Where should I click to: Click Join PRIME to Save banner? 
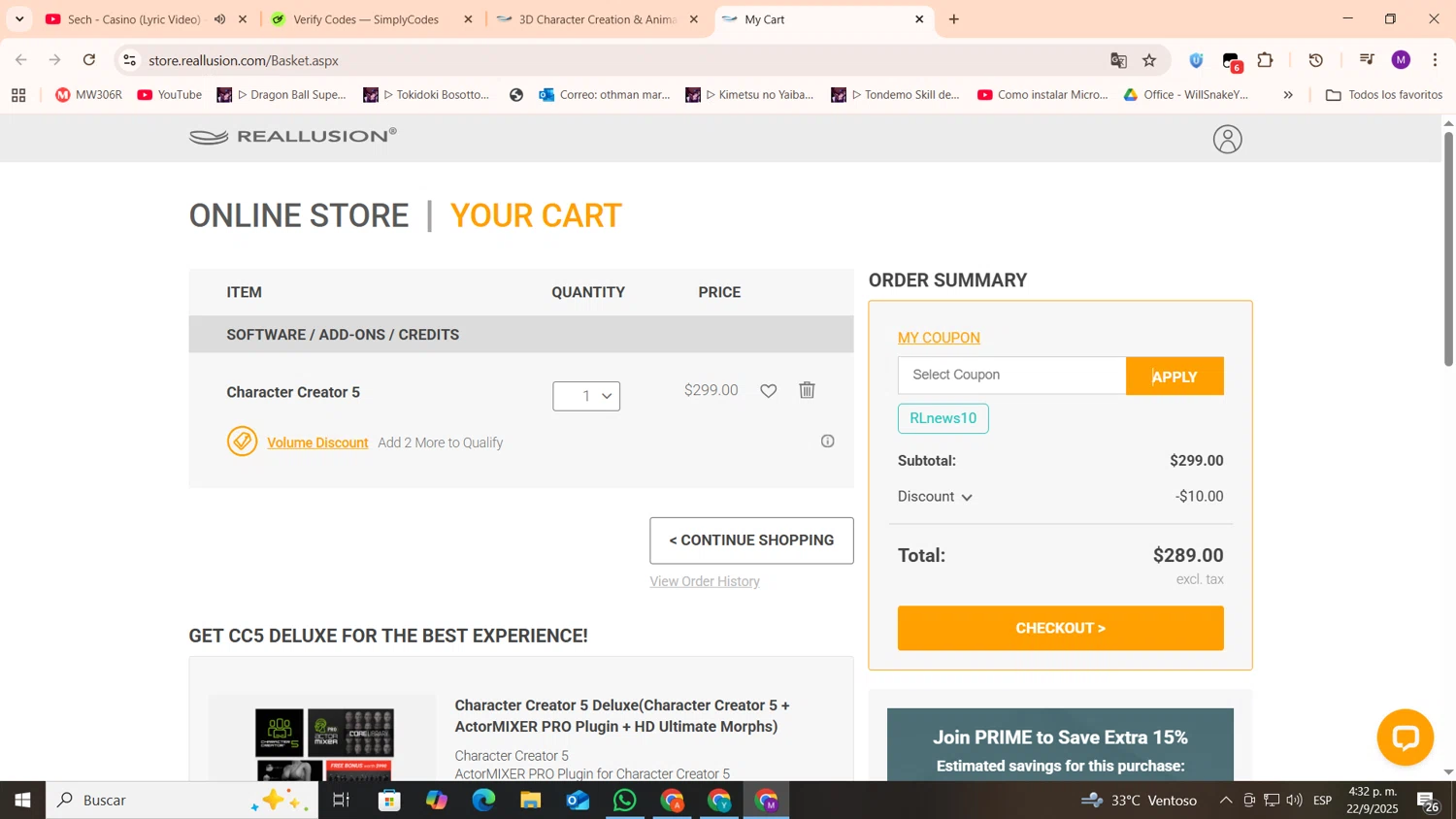pos(1060,744)
